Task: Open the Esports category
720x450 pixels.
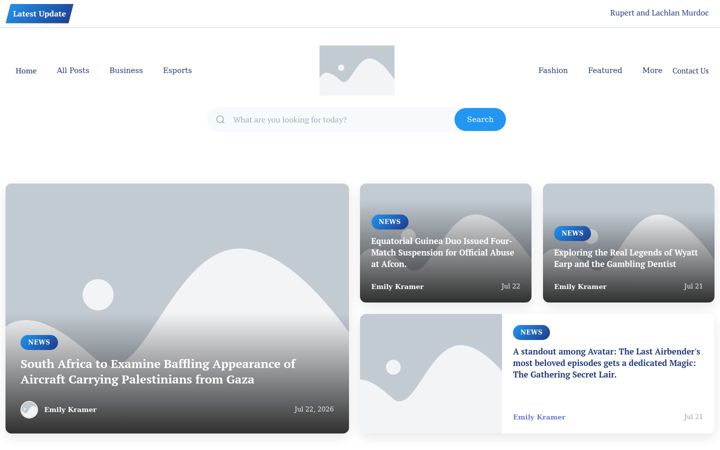Action: click(177, 70)
